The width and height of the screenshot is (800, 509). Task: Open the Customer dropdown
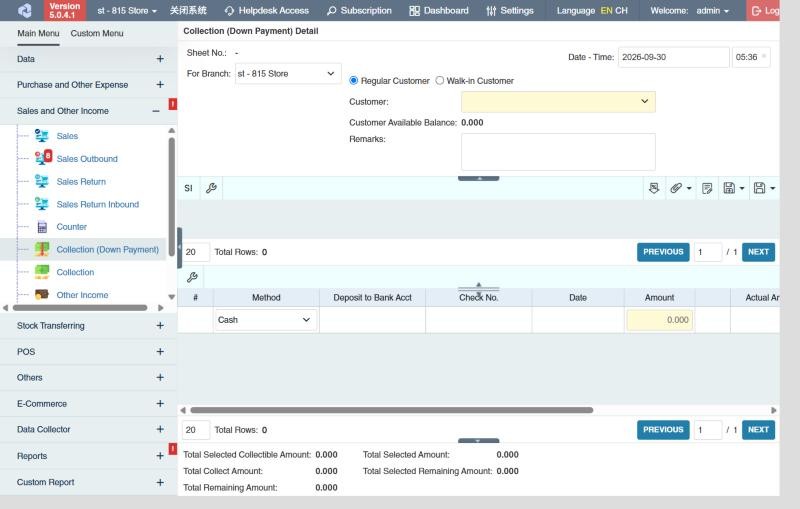coord(558,101)
